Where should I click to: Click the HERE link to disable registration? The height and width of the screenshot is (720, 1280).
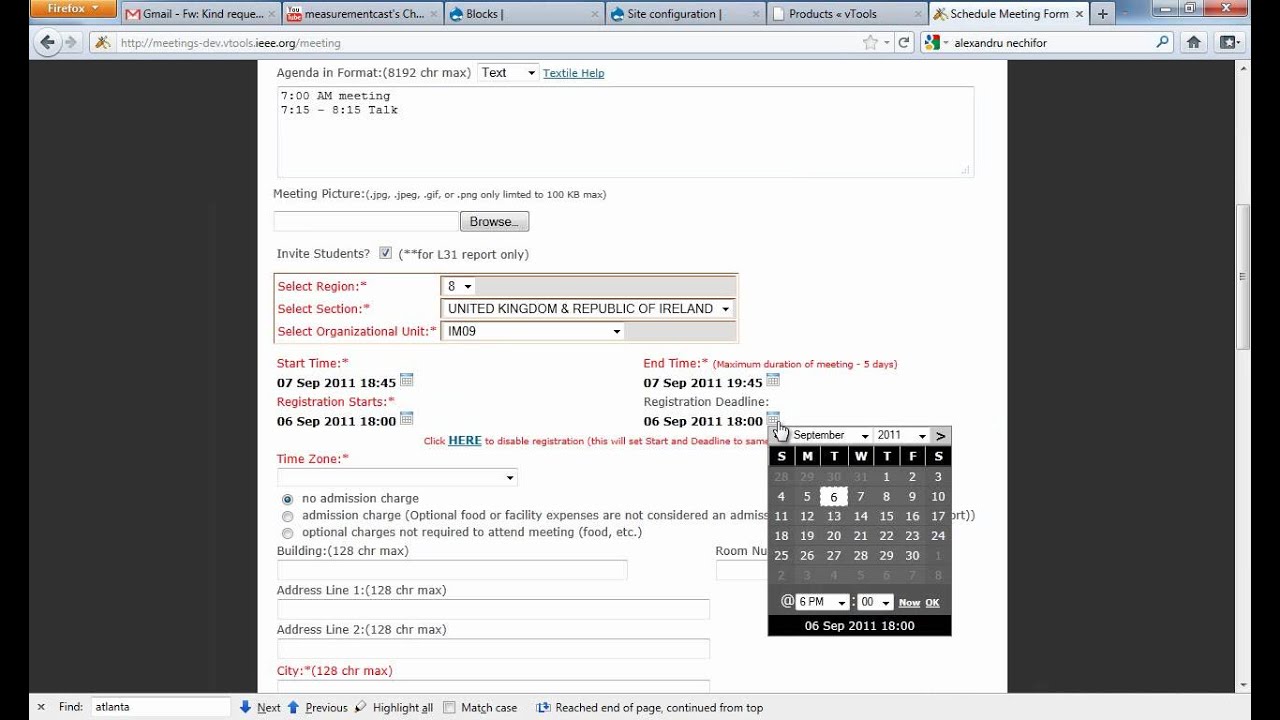[465, 440]
